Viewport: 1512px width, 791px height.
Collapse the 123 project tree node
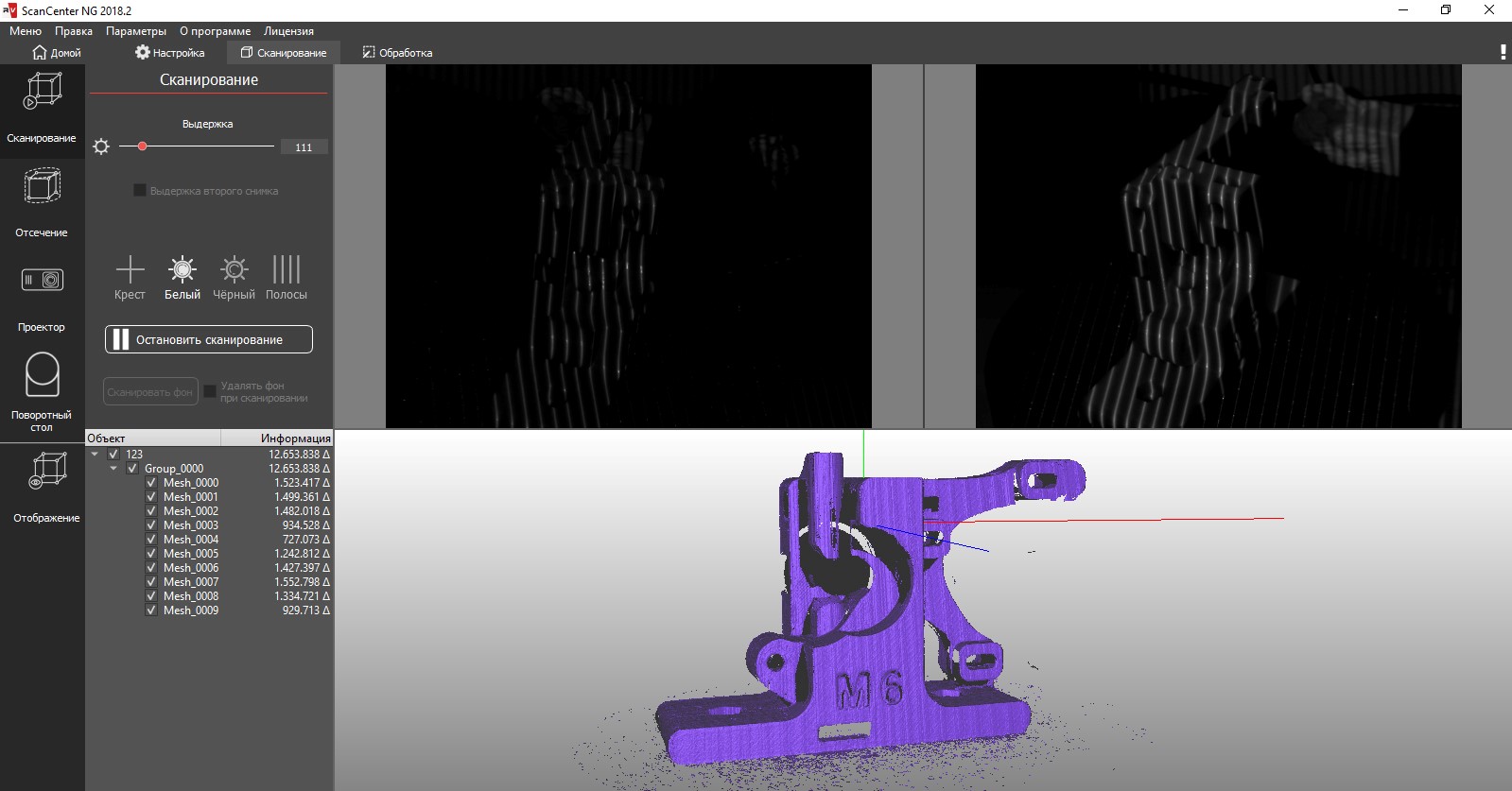95,455
